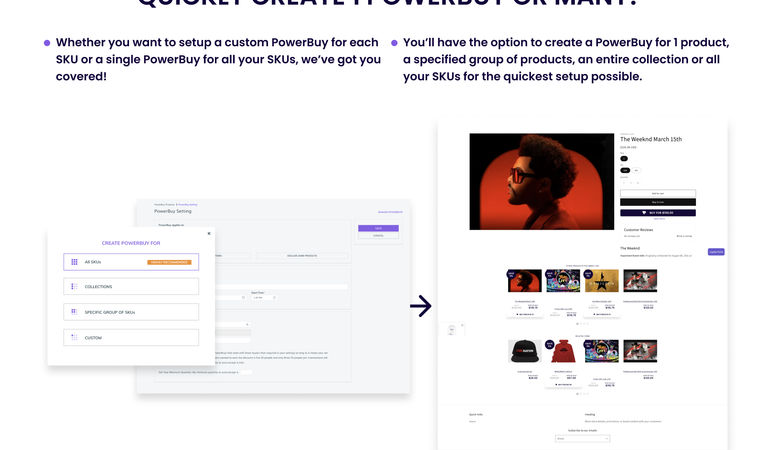Close the Create PowerBuy For dialog
Image resolution: width=775 pixels, height=450 pixels.
pyautogui.click(x=209, y=233)
